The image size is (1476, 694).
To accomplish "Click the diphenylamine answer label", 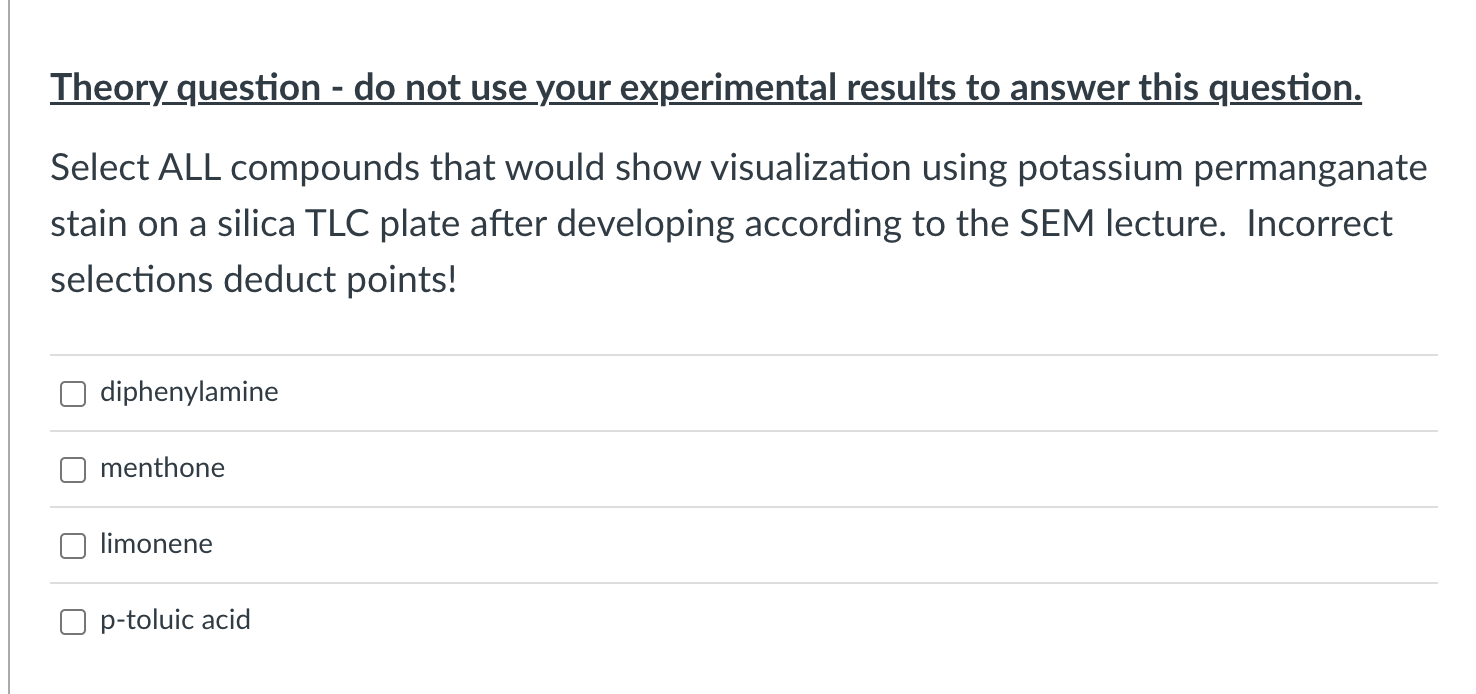I will coord(189,392).
